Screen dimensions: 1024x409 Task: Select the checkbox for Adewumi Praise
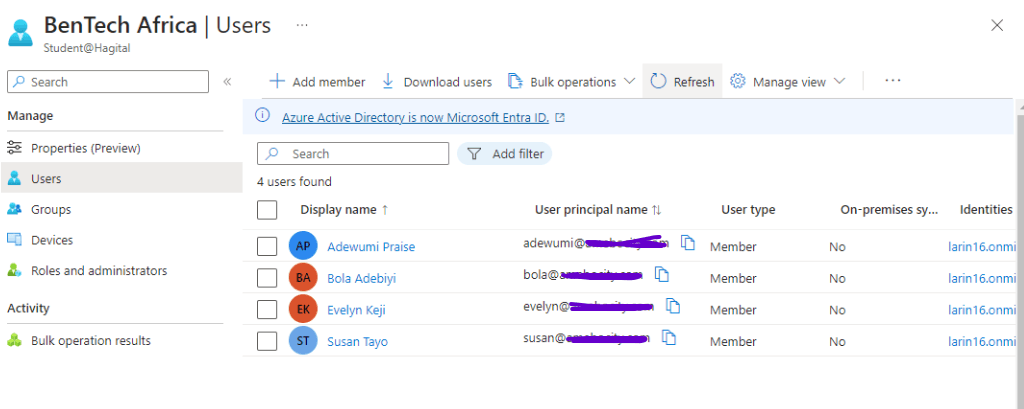tap(267, 246)
